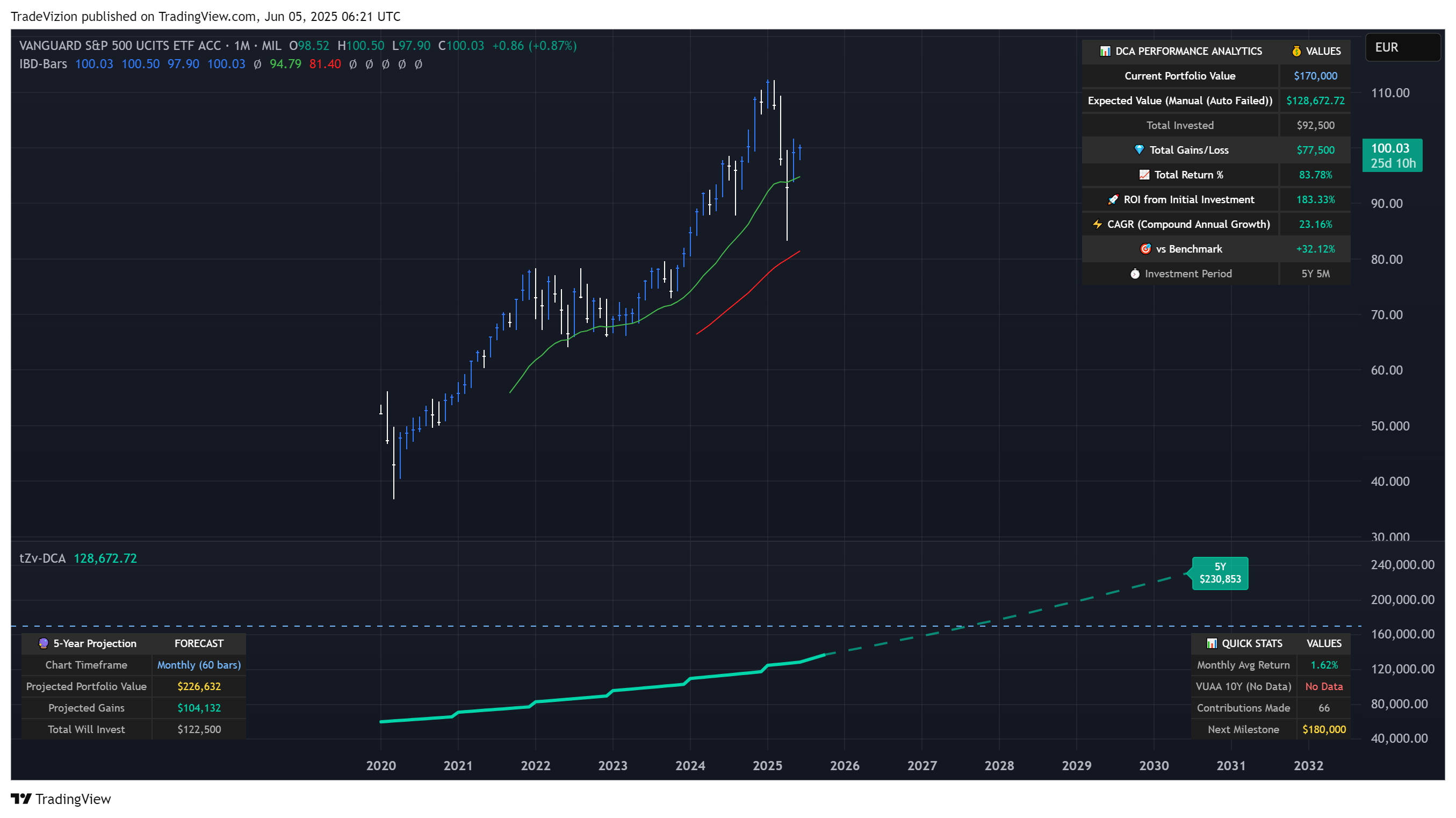
Task: Click the 240,000.00 DCA axis label
Action: point(1402,565)
